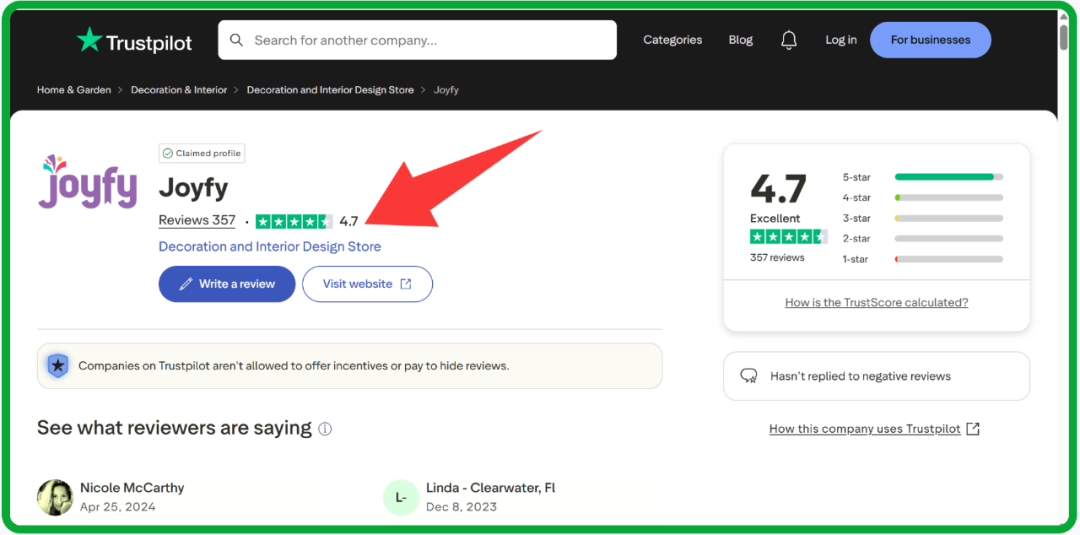1080x535 pixels.
Task: Click the shield star icon in incentives notice
Action: pos(58,366)
